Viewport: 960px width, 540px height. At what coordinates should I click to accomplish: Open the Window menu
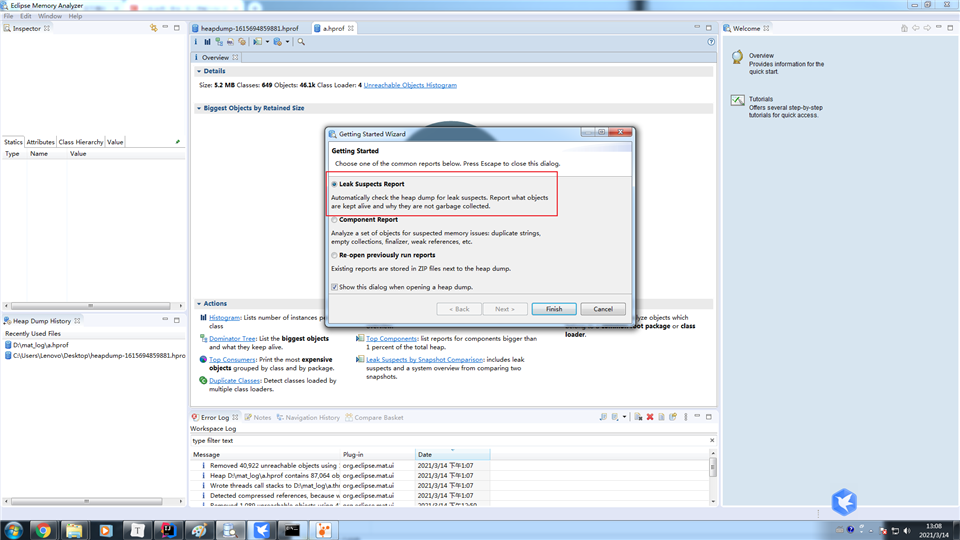click(50, 16)
